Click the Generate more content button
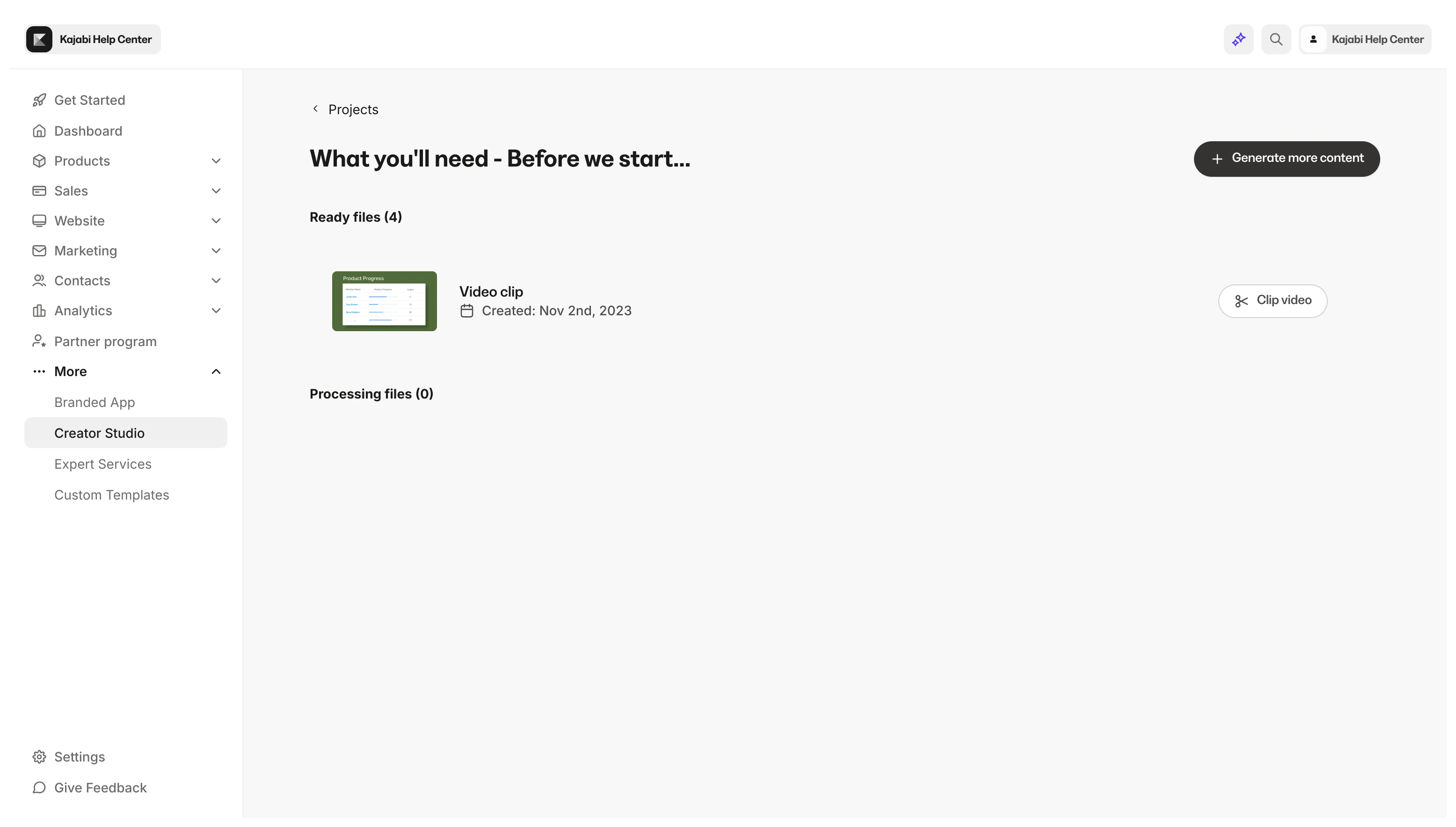Screen dimensions: 1456x827 pos(1287,159)
